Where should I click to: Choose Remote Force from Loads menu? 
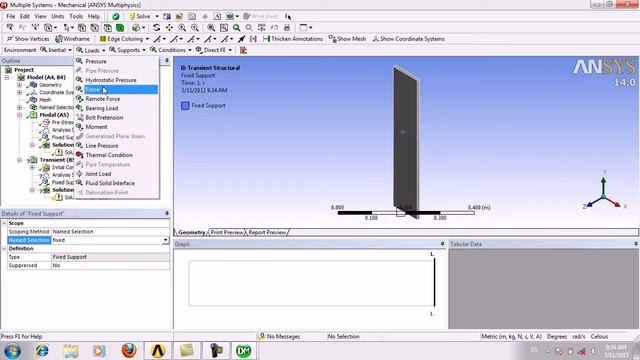117,99
